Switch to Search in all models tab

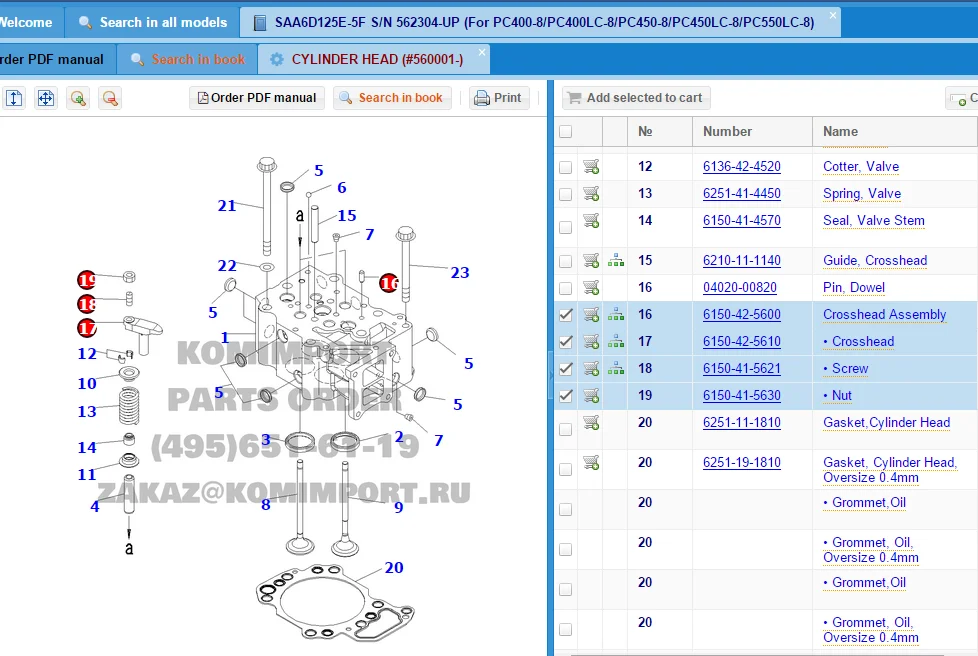point(153,22)
